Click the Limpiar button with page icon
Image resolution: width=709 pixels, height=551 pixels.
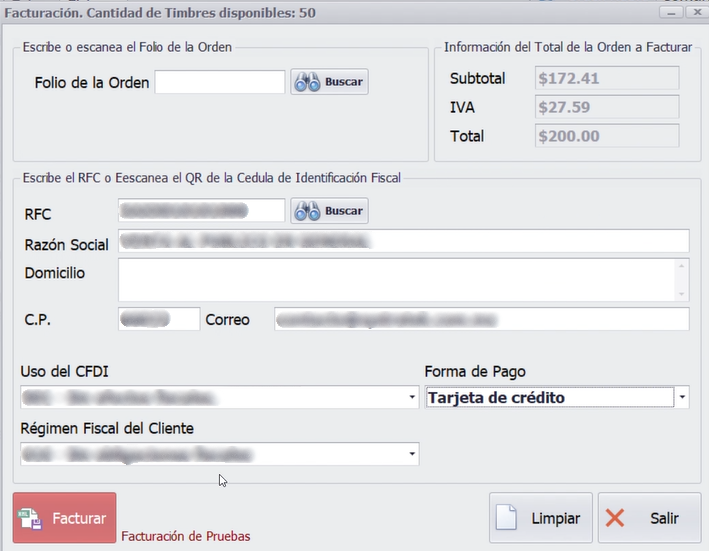541,519
